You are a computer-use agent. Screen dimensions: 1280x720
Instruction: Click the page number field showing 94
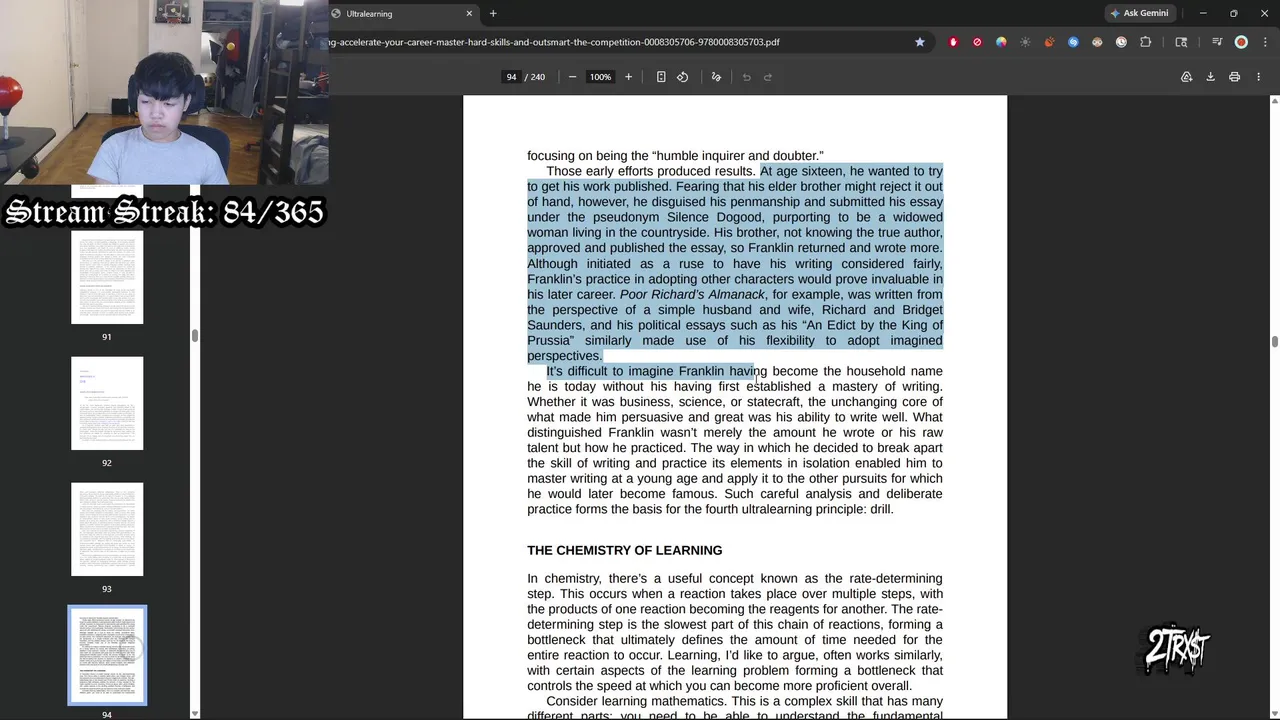pos(511,77)
